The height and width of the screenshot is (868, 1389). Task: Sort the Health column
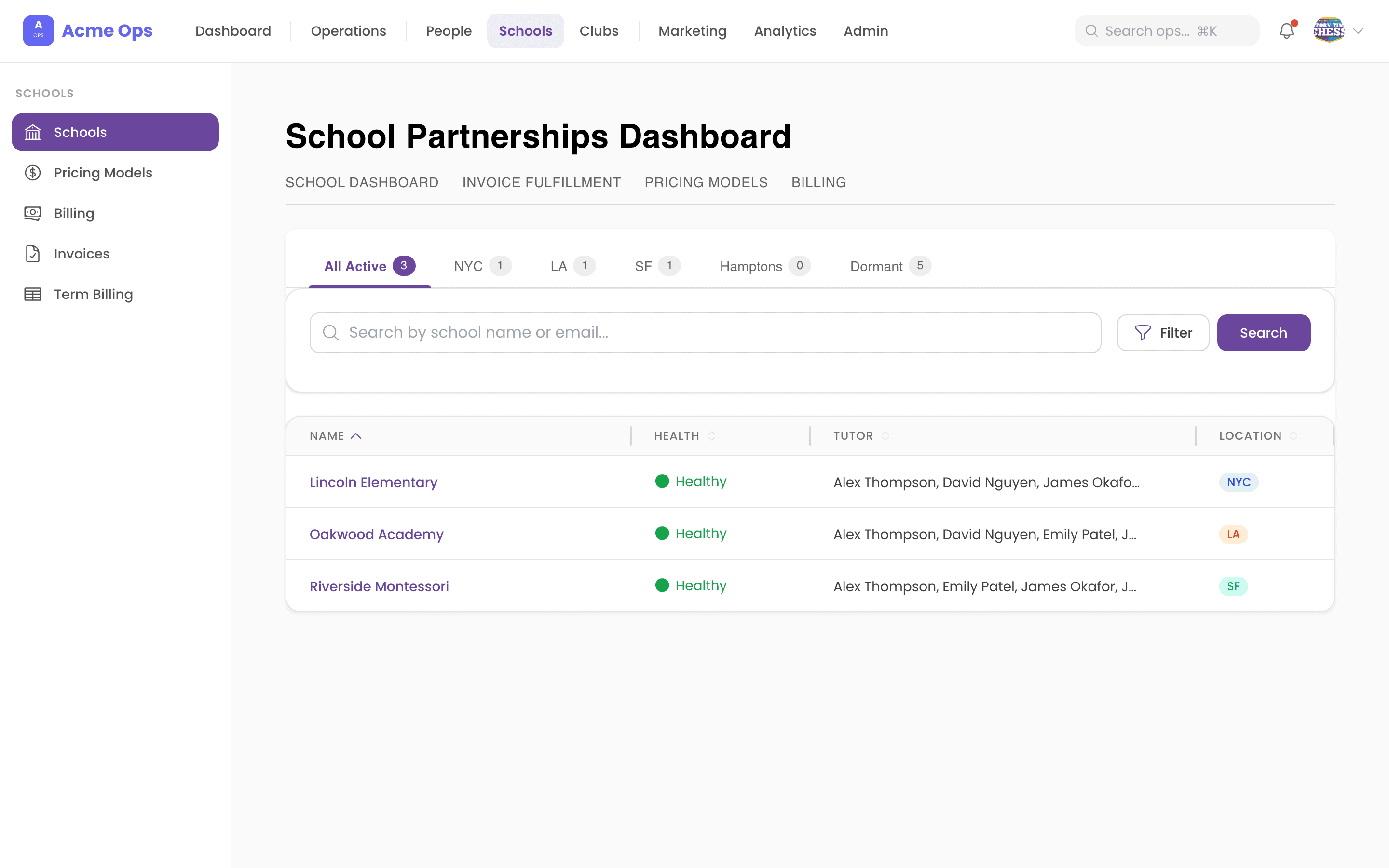point(712,436)
